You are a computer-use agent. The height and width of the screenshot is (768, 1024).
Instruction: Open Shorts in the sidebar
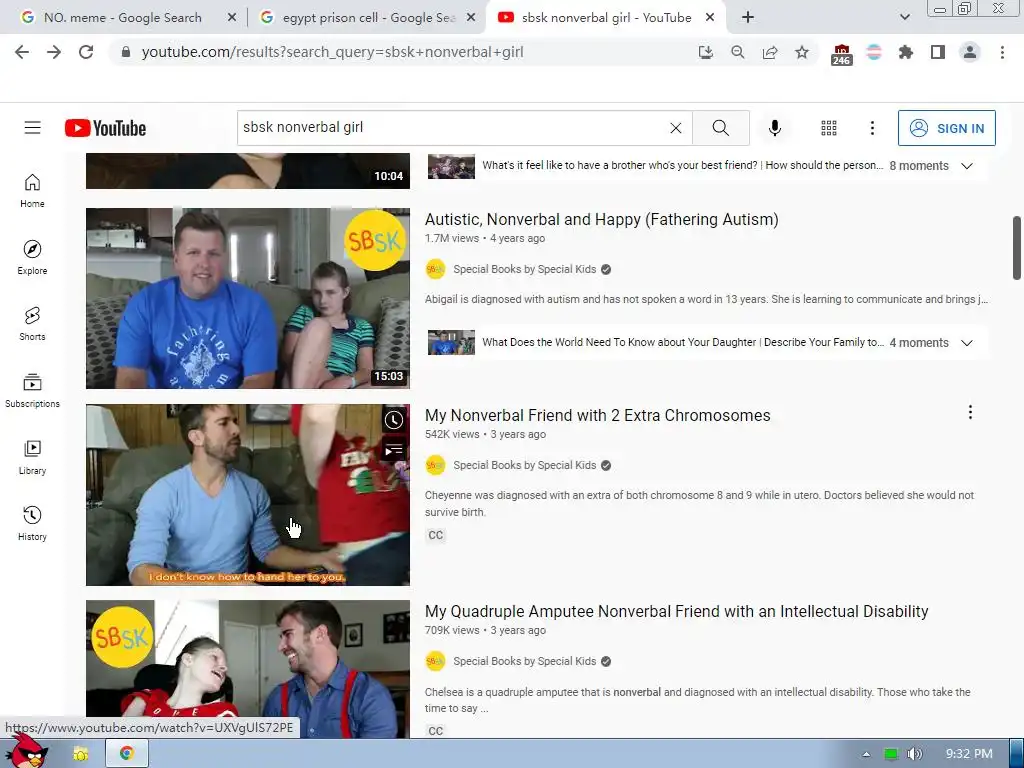point(32,324)
